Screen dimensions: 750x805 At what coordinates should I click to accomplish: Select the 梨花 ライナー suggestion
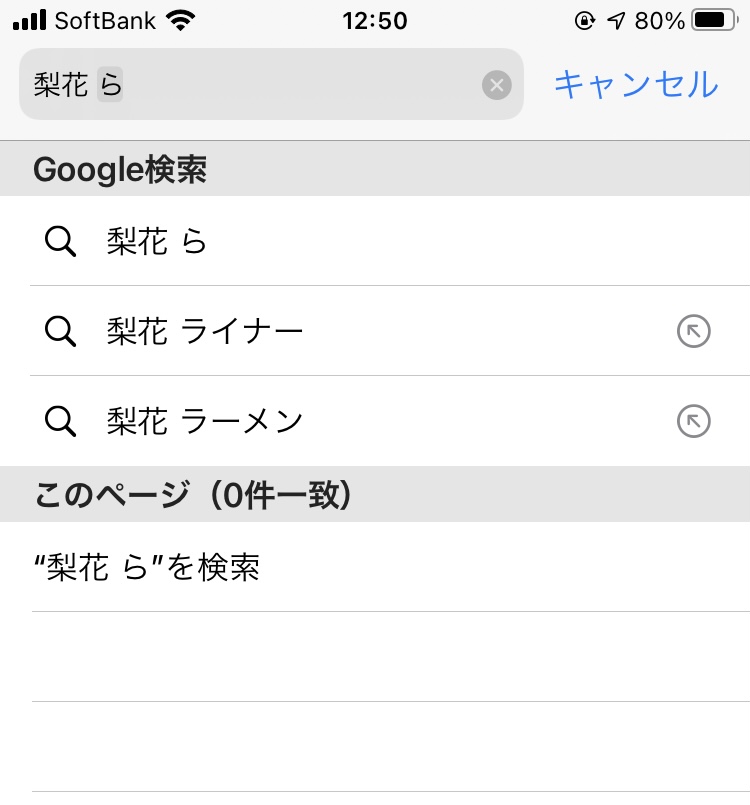(x=205, y=331)
